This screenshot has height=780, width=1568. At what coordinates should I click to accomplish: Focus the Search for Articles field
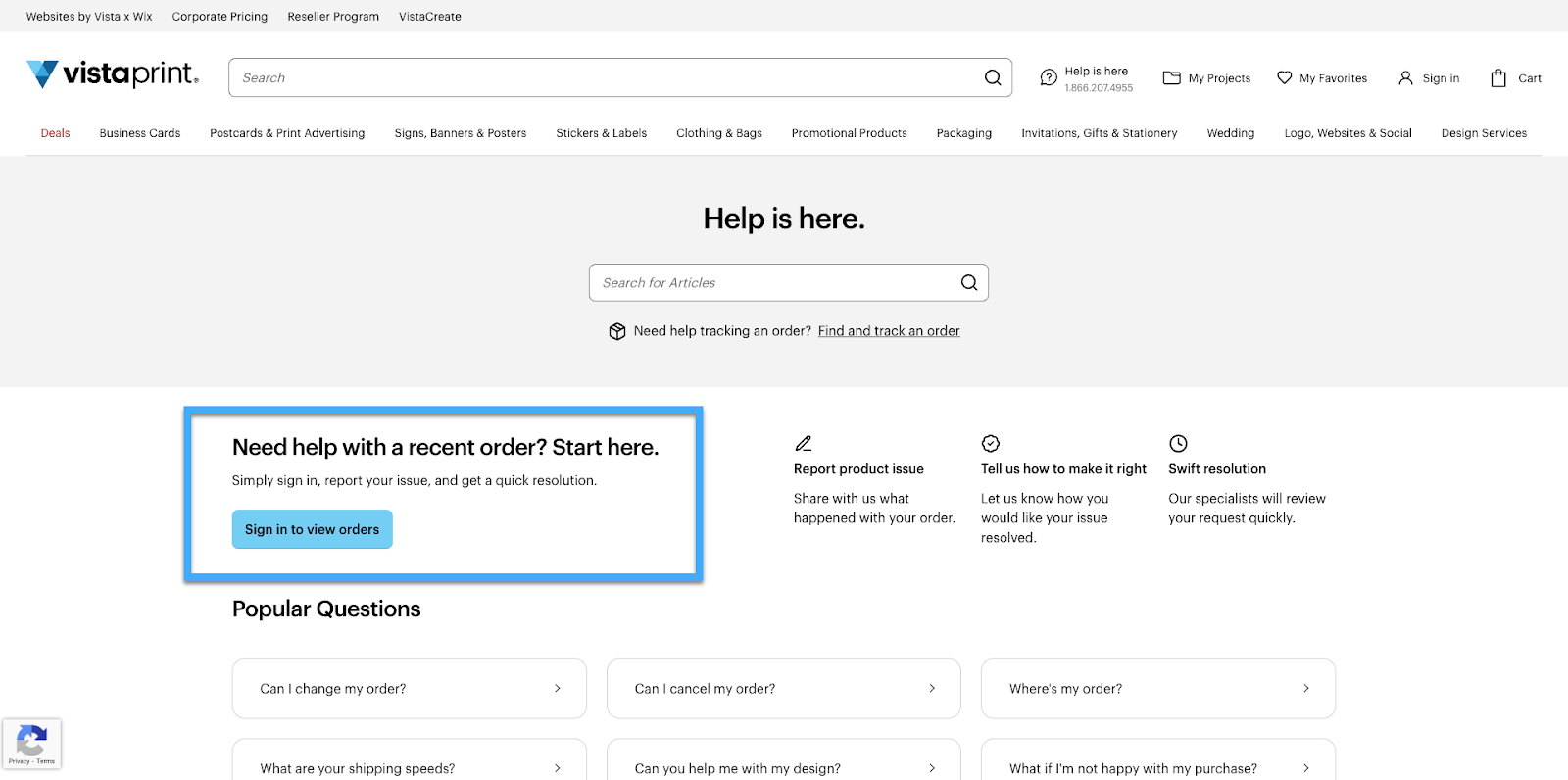[x=789, y=282]
